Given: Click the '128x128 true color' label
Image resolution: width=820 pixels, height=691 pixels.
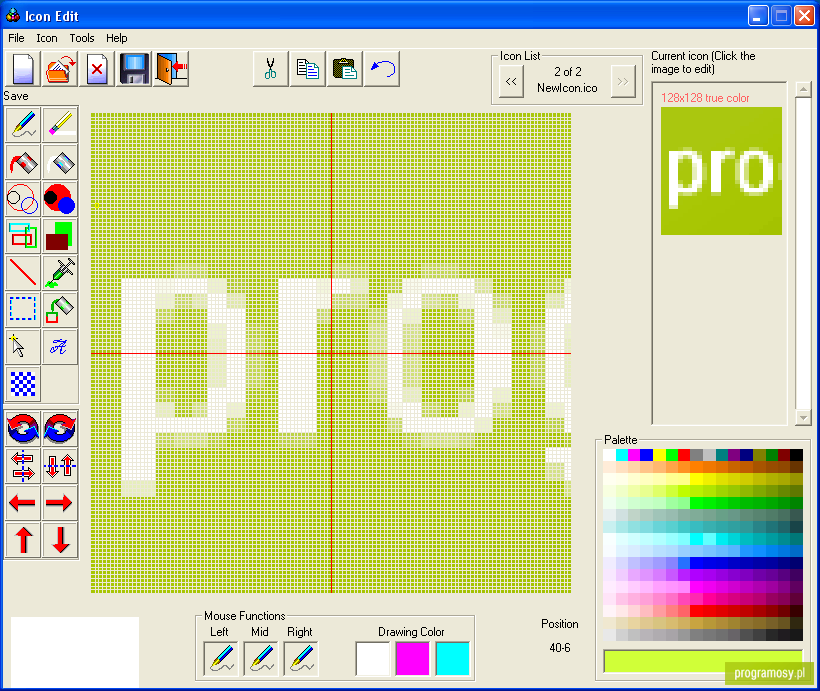Looking at the screenshot, I should pyautogui.click(x=705, y=98).
